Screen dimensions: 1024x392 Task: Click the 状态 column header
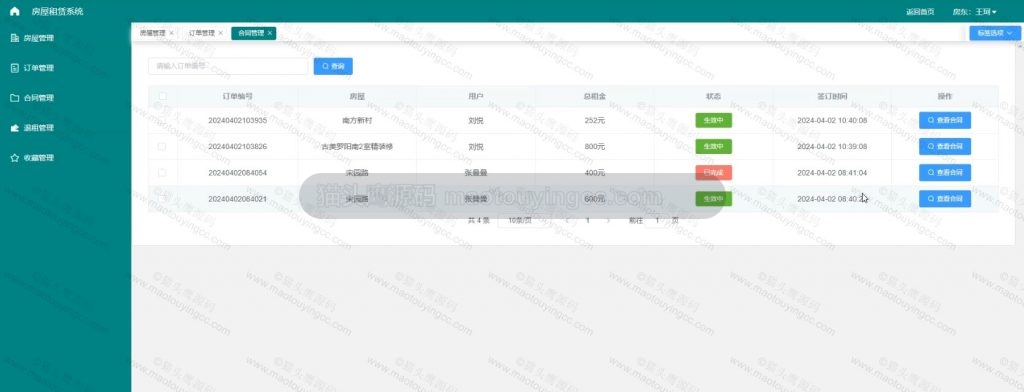point(713,96)
